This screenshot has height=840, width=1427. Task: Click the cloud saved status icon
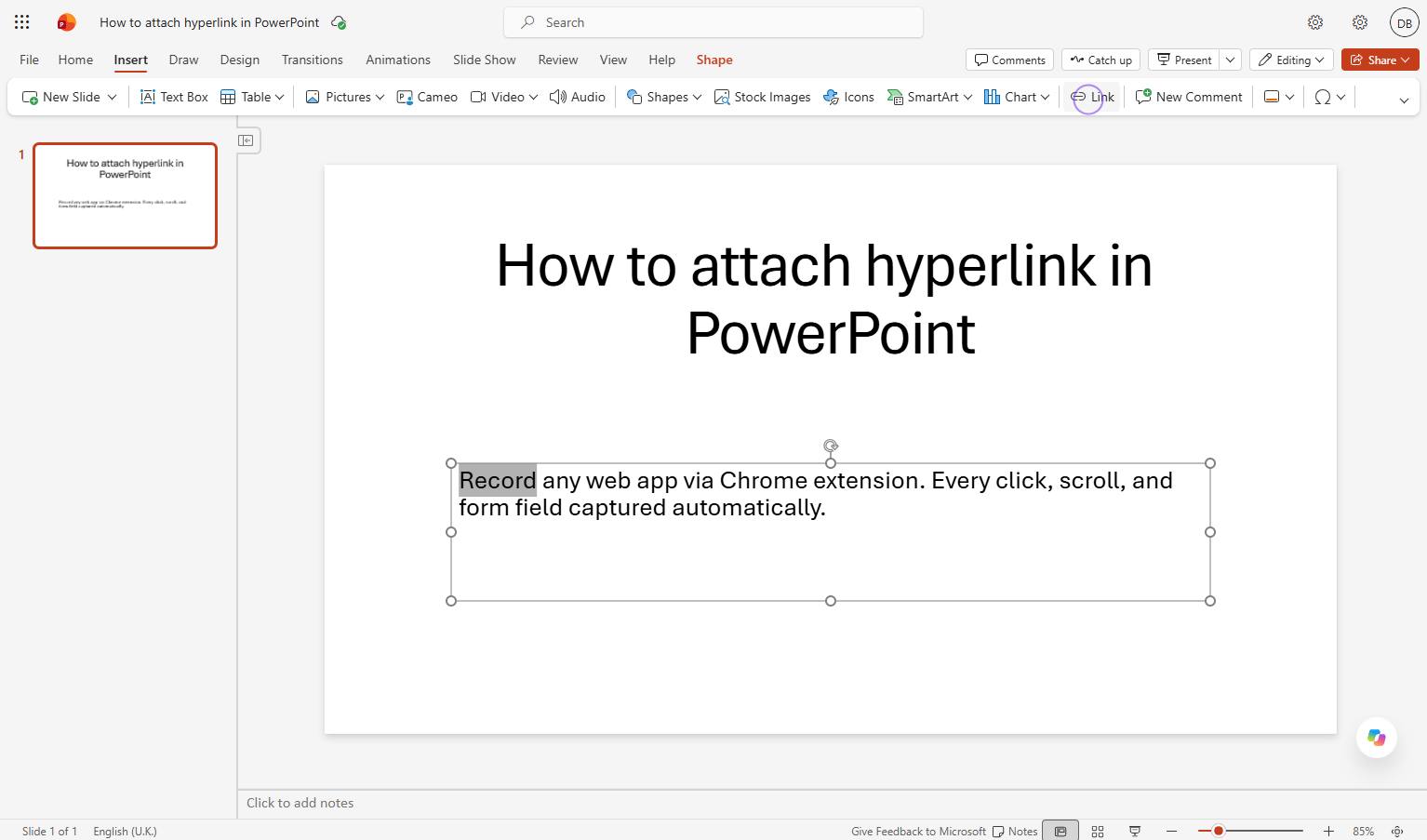click(339, 22)
